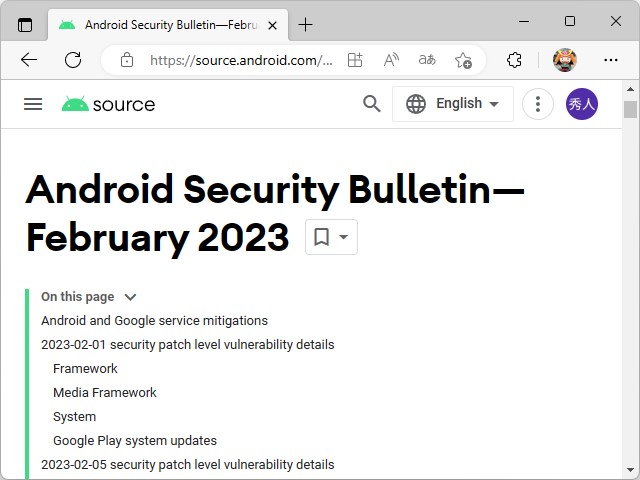Go to 2023-02-05 security patch level details

point(188,464)
